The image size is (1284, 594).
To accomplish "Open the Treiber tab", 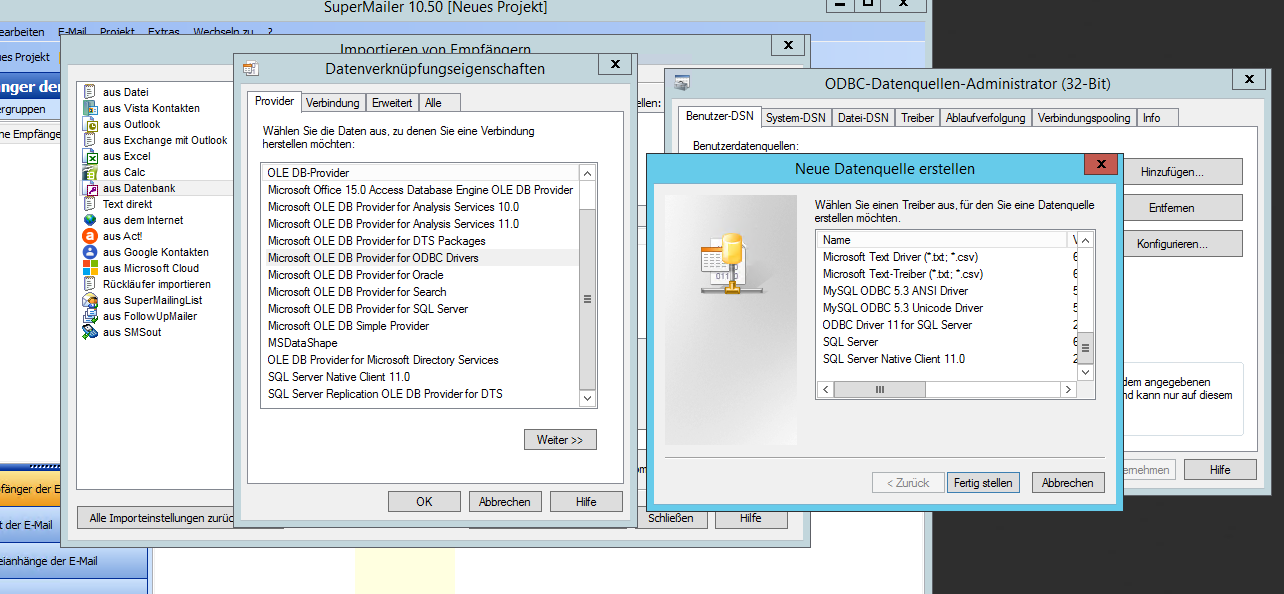I will tap(917, 118).
